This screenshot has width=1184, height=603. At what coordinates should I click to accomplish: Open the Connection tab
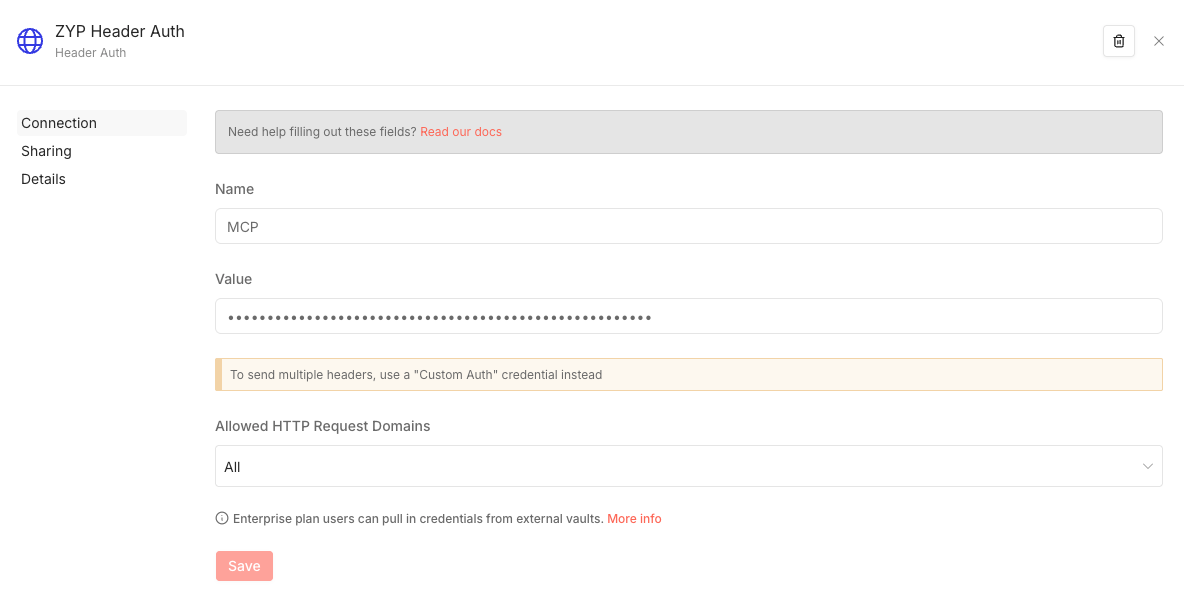click(59, 123)
